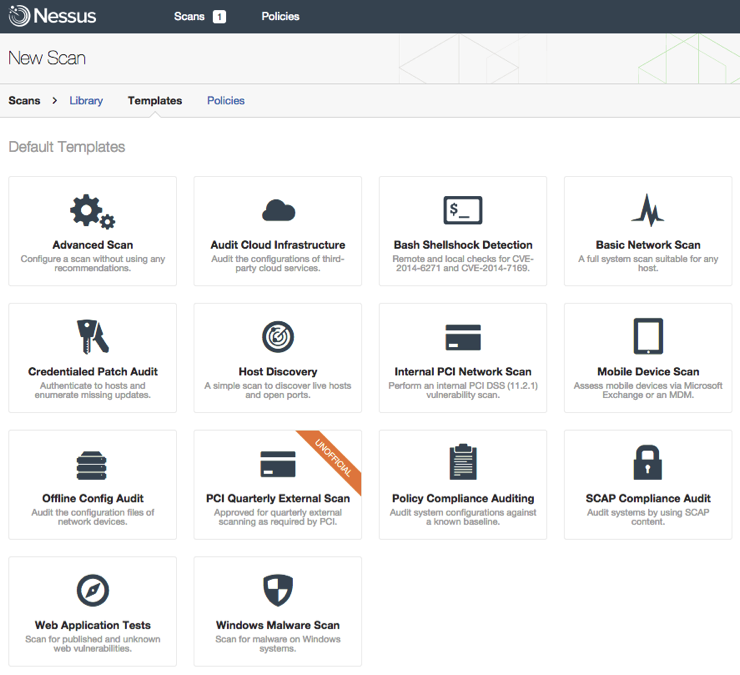Choose Audit Cloud Infrastructure template title
The height and width of the screenshot is (675, 740).
278,245
